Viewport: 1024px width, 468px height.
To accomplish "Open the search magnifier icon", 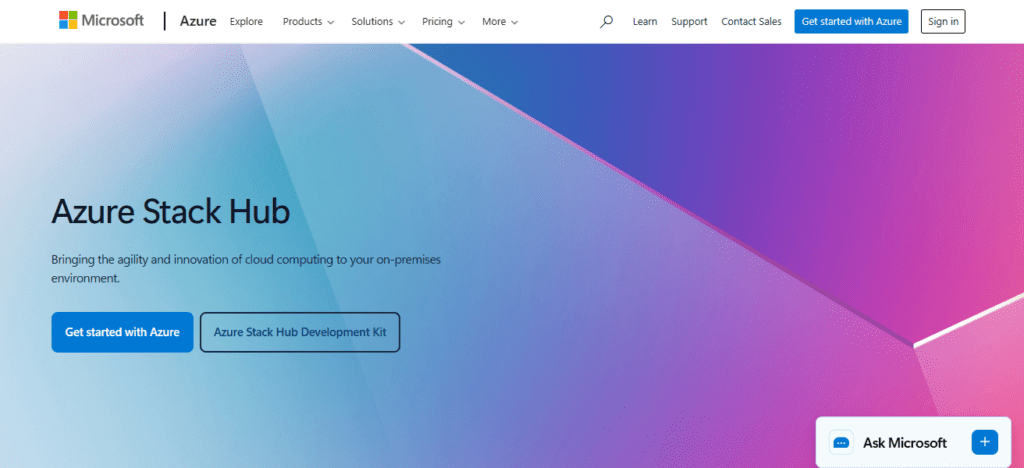I will [x=606, y=22].
